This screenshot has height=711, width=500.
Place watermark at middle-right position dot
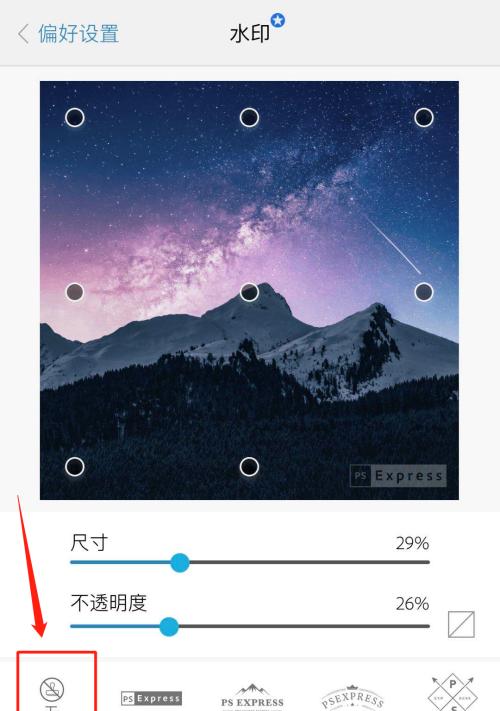click(424, 292)
